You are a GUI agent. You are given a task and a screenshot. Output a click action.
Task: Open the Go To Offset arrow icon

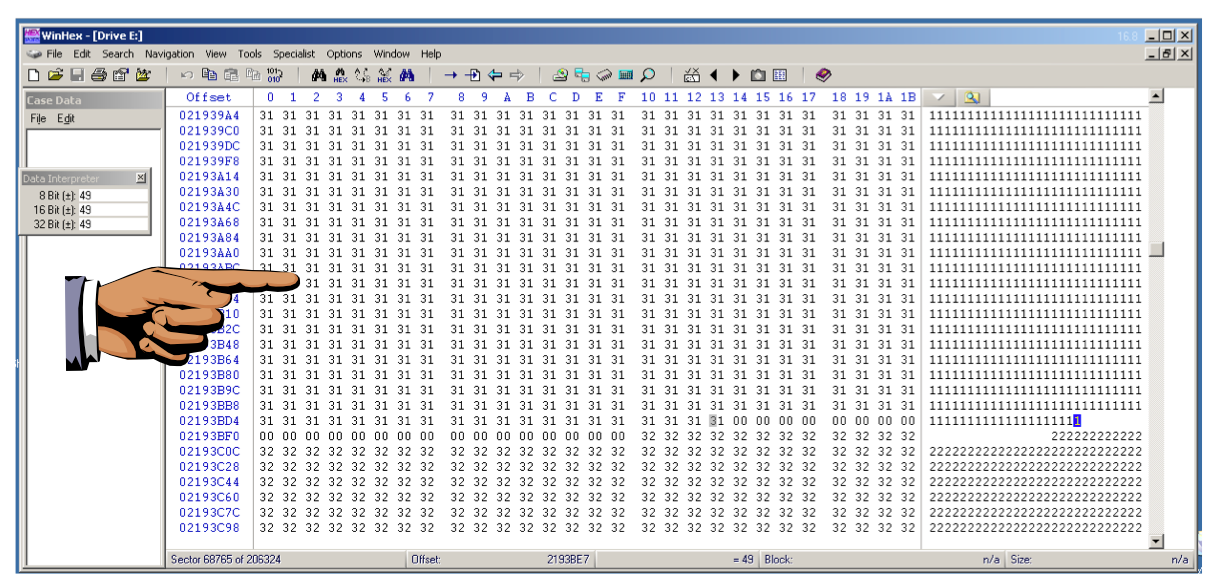[x=450, y=75]
